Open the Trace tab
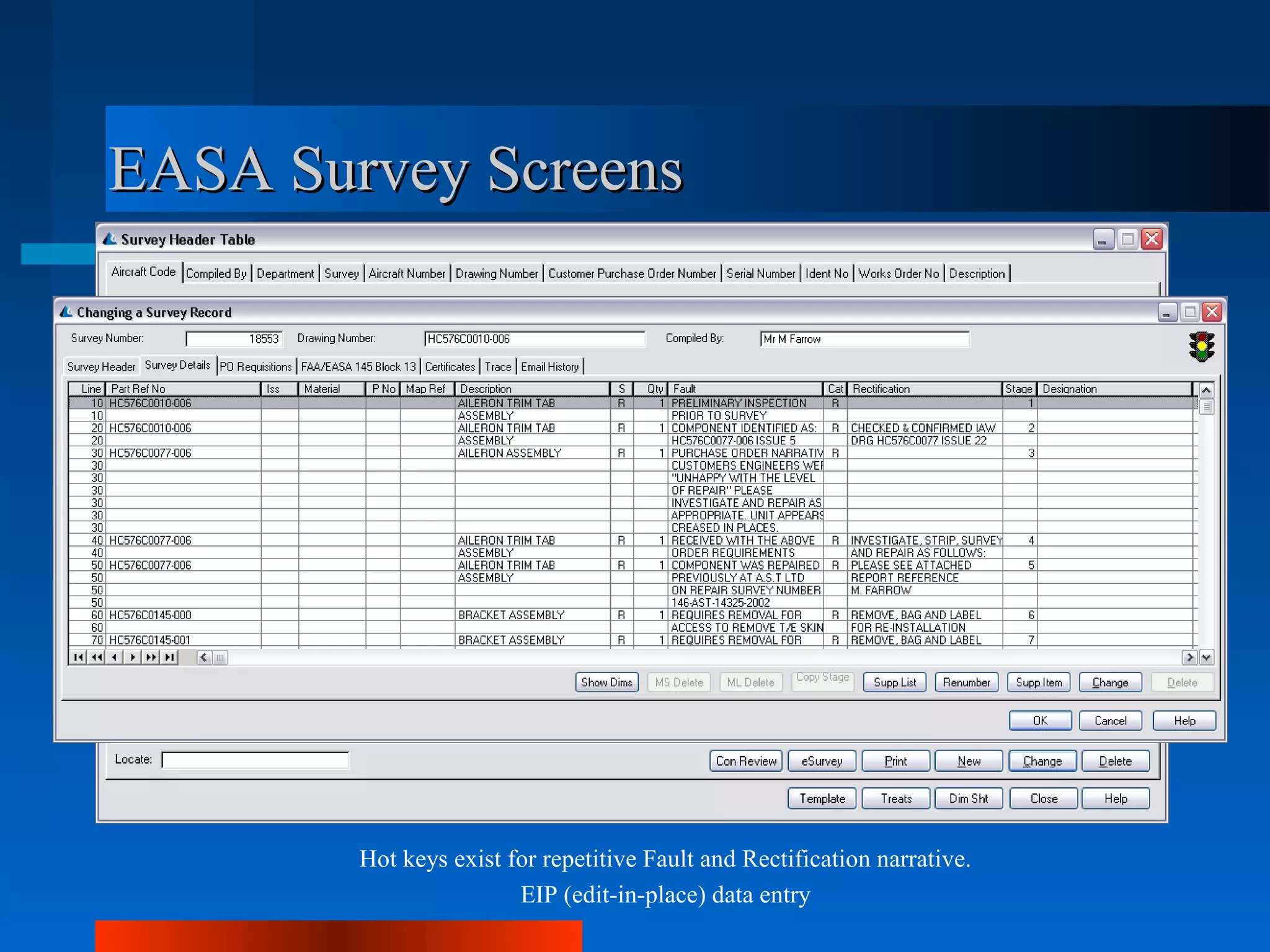1270x952 pixels. pos(498,367)
